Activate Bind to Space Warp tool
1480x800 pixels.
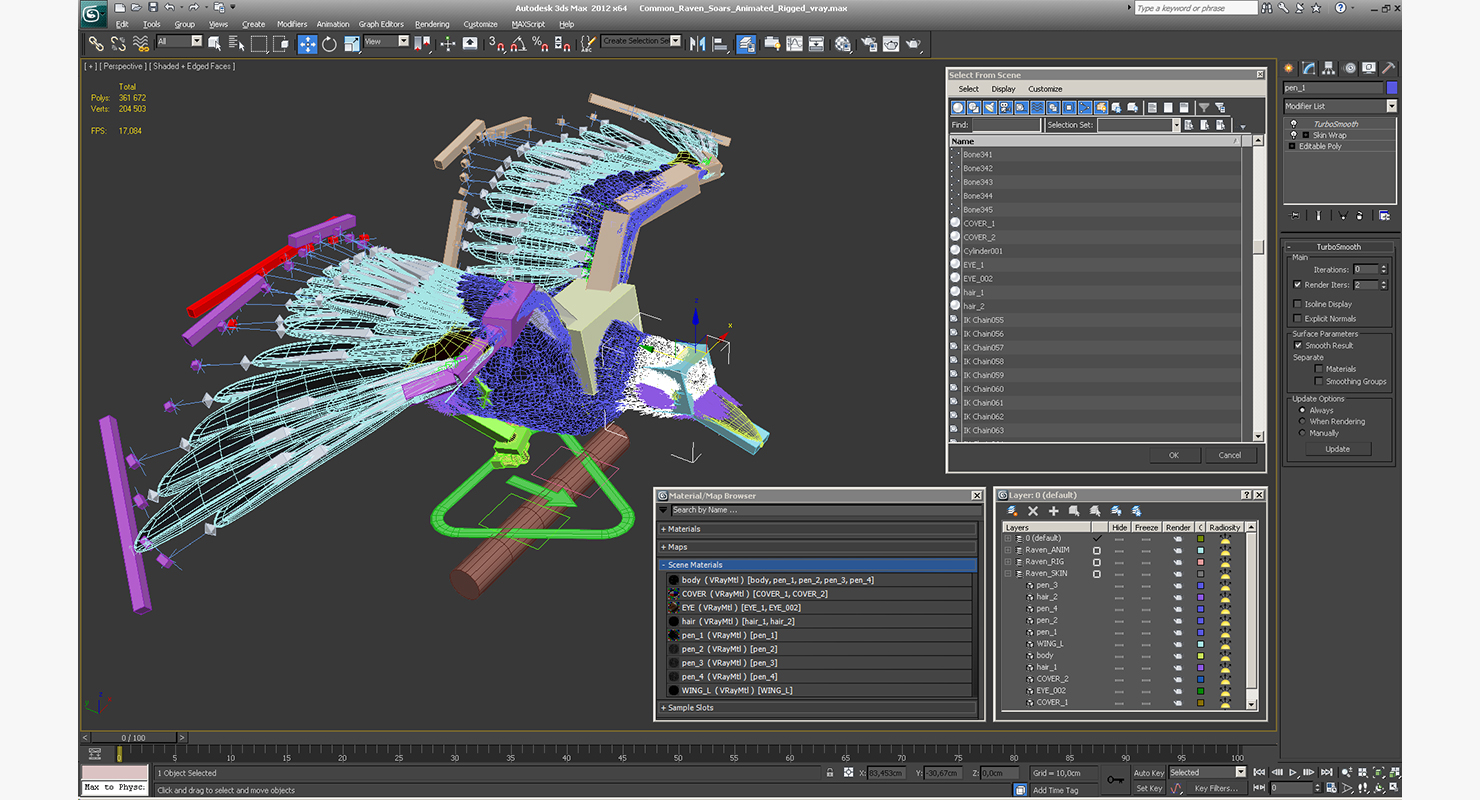[x=141, y=43]
